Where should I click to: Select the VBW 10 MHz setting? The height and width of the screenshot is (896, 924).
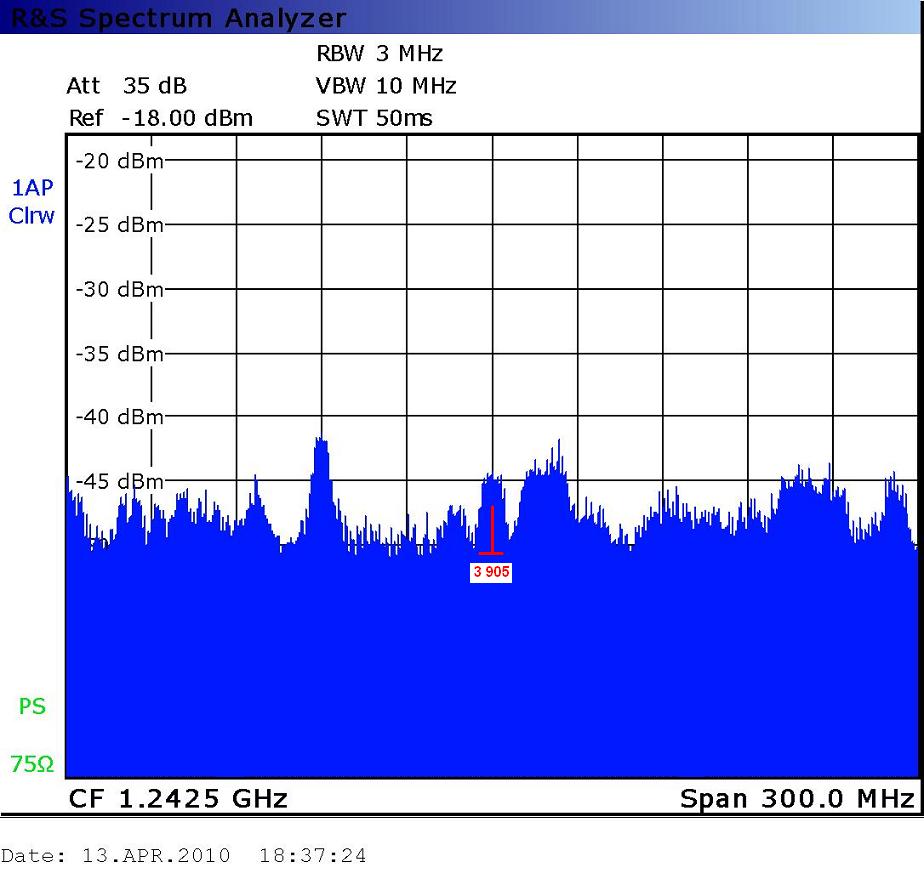385,86
